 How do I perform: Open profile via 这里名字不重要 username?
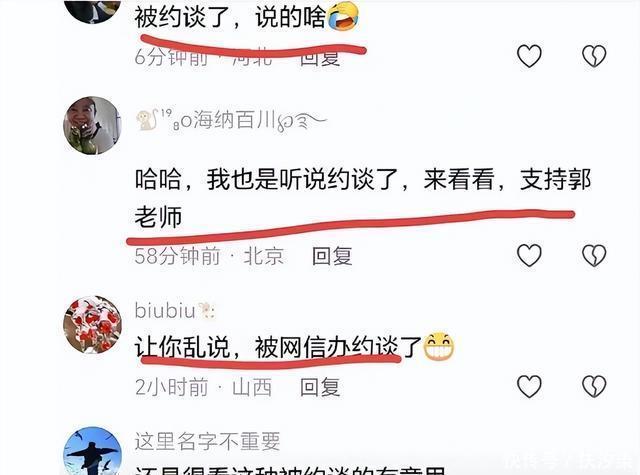[207, 442]
